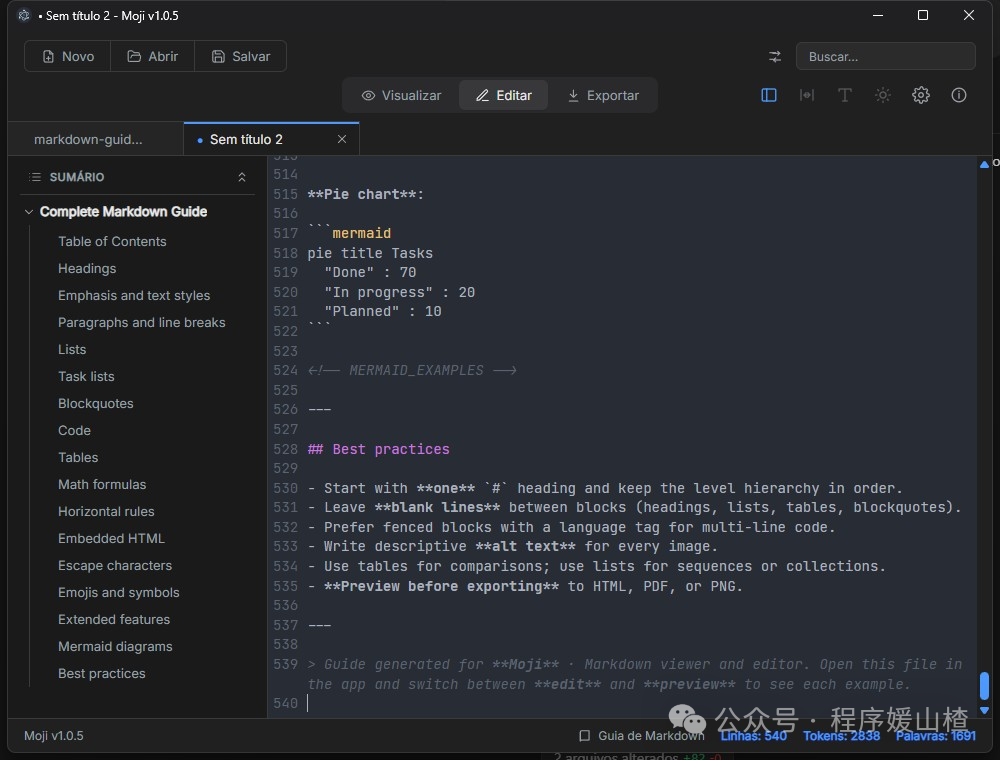Image resolution: width=1000 pixels, height=760 pixels.
Task: Collapse the Complete Markdown Guide tree node
Action: (29, 212)
